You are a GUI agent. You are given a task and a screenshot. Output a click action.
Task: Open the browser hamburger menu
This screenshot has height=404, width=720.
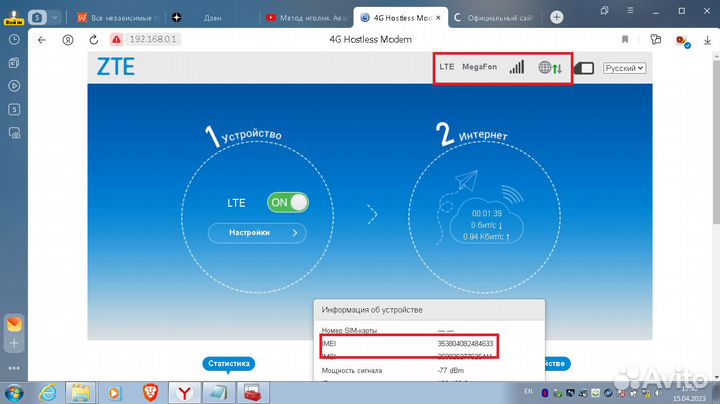coord(630,11)
